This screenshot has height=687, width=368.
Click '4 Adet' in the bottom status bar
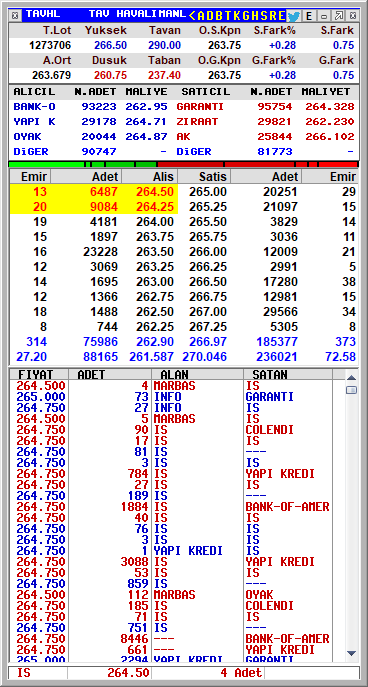point(242,673)
